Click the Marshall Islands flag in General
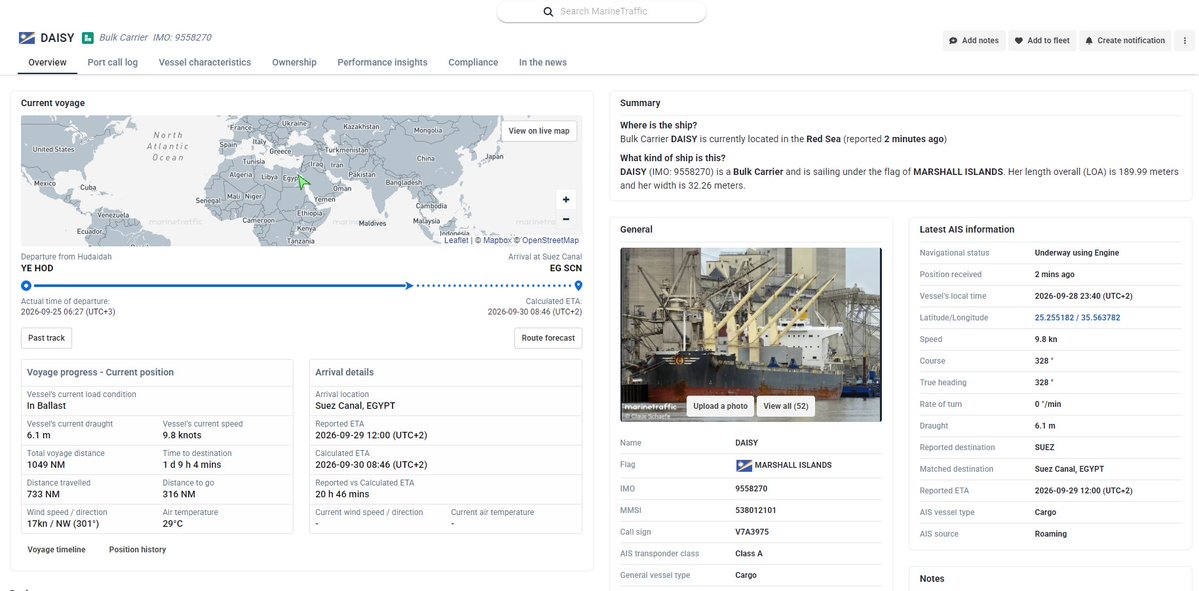Viewport: 1199px width, 591px height. click(x=742, y=465)
